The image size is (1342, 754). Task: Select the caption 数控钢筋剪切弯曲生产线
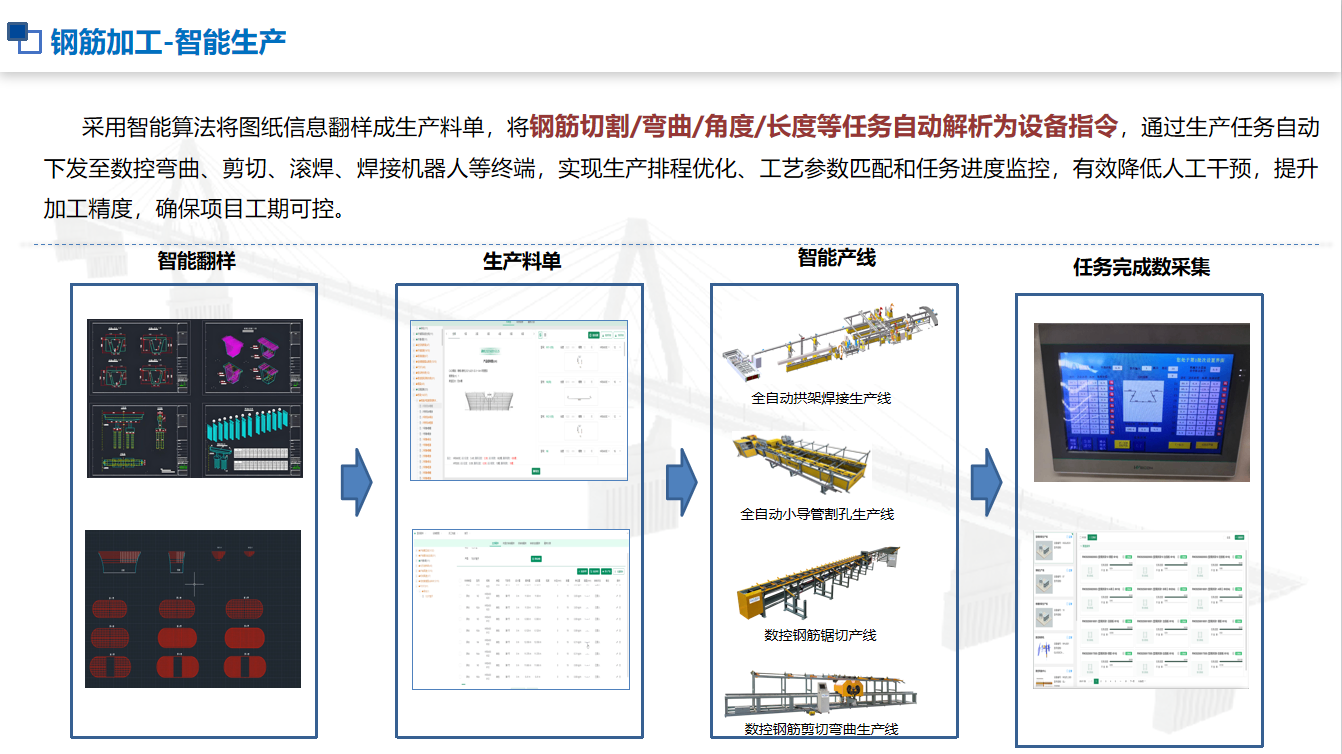pos(821,729)
